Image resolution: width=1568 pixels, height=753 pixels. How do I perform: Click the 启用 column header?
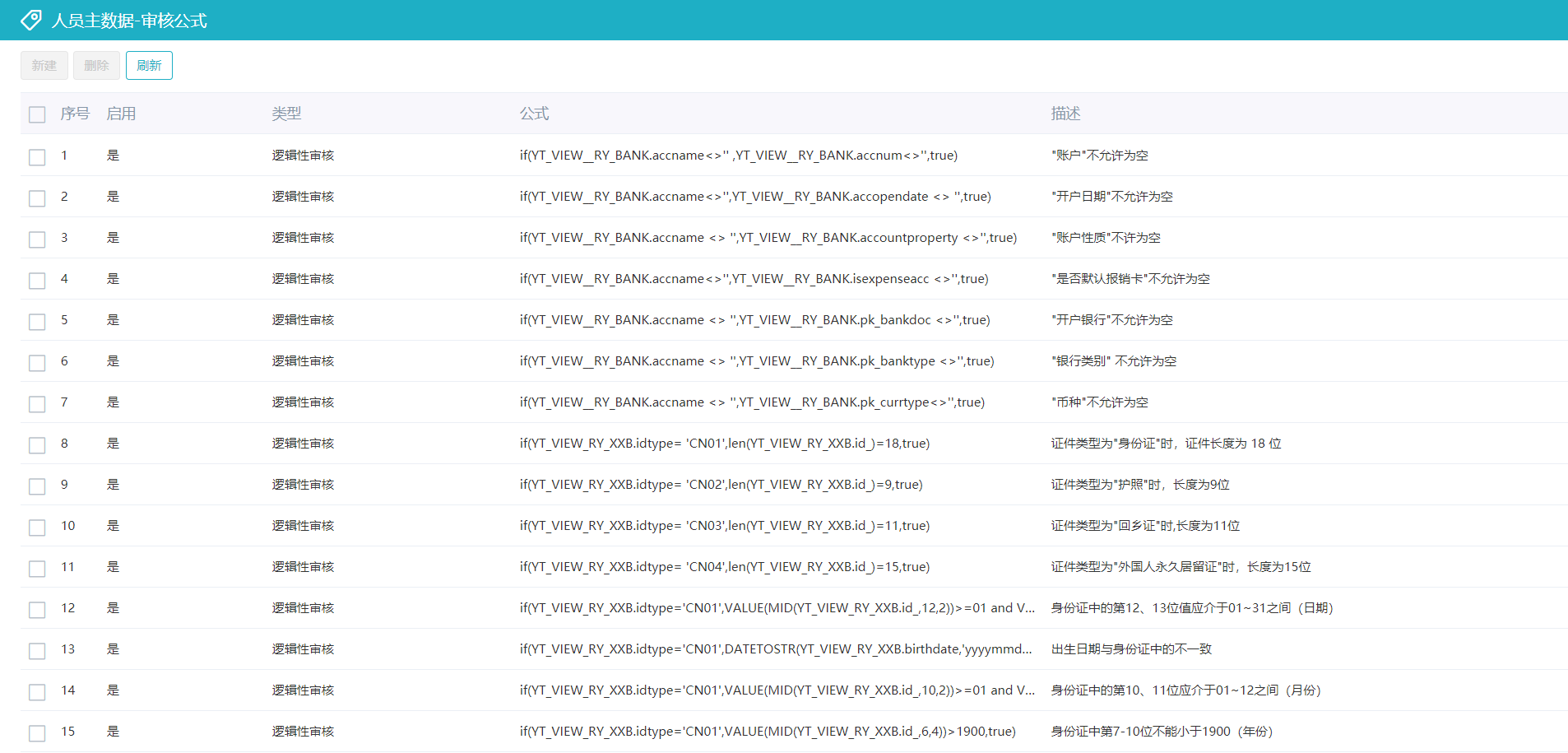tap(121, 114)
